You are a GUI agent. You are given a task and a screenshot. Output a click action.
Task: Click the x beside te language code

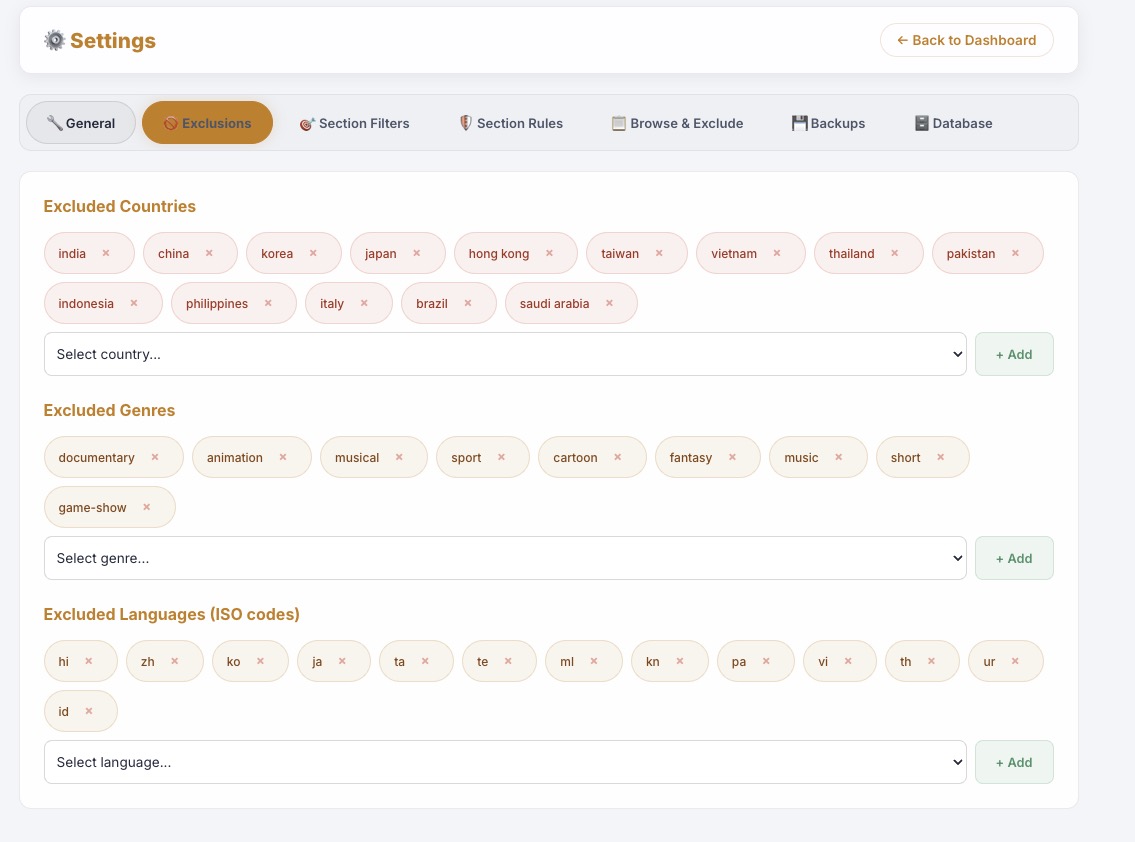coord(508,662)
